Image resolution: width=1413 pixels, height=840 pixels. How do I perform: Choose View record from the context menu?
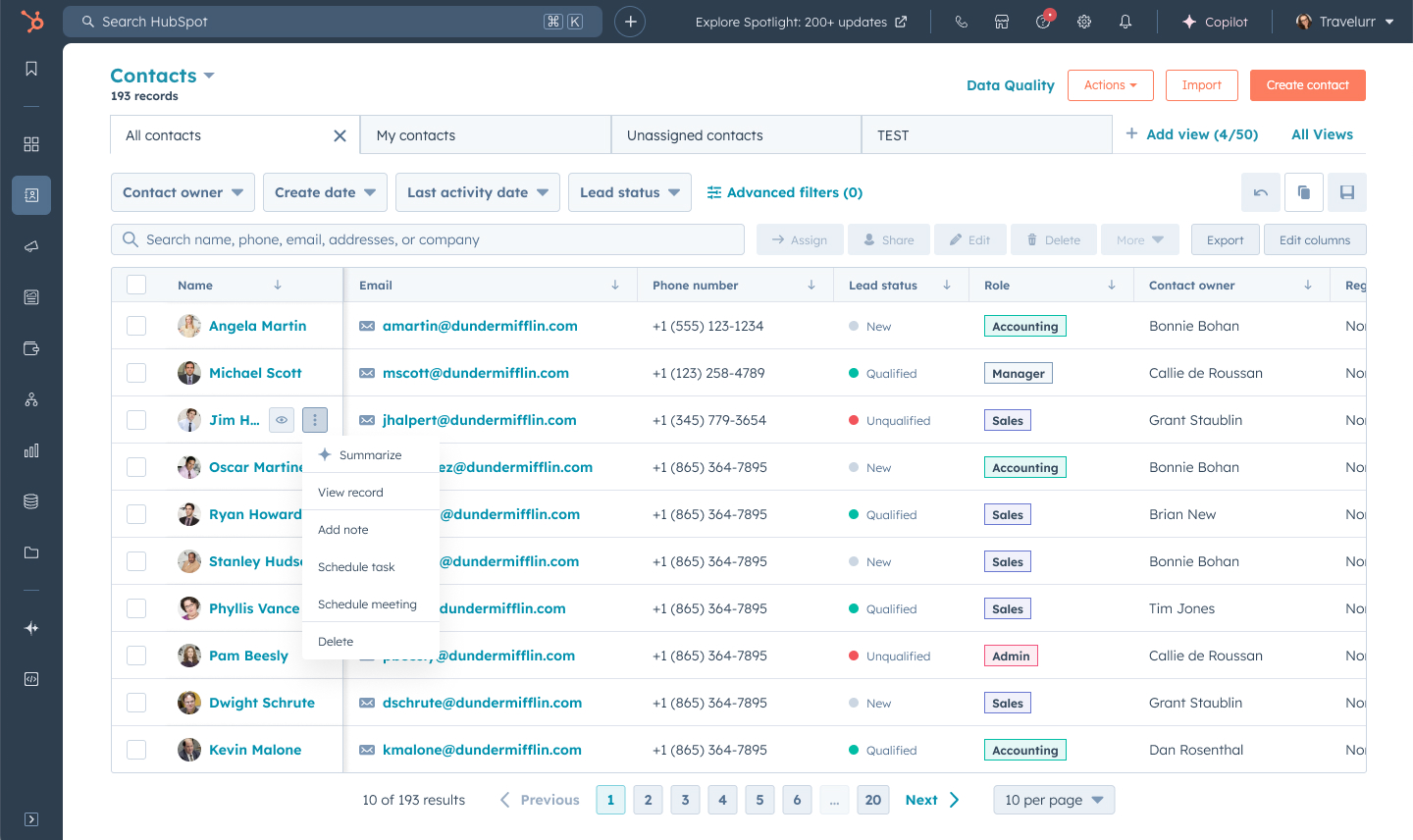coord(370,492)
